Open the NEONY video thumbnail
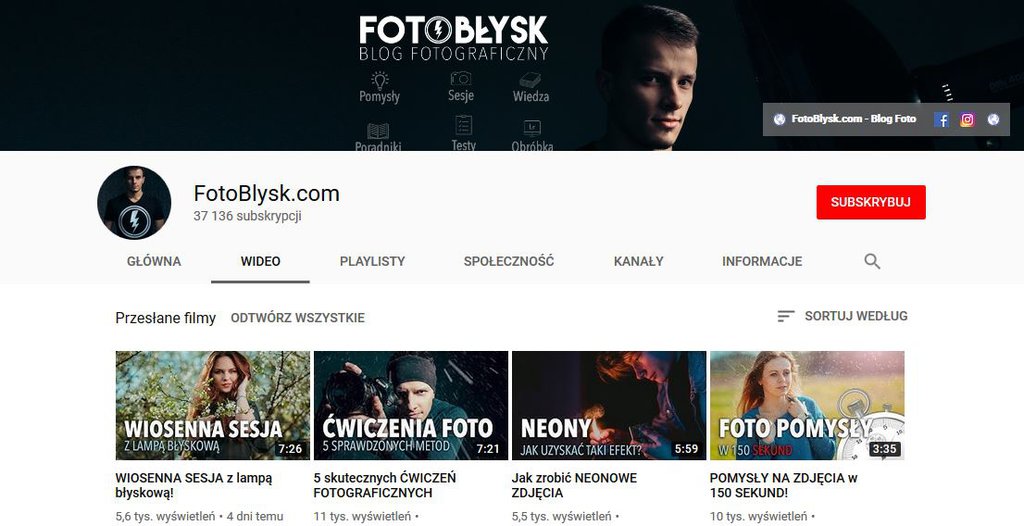1024x526 pixels. (x=609, y=406)
